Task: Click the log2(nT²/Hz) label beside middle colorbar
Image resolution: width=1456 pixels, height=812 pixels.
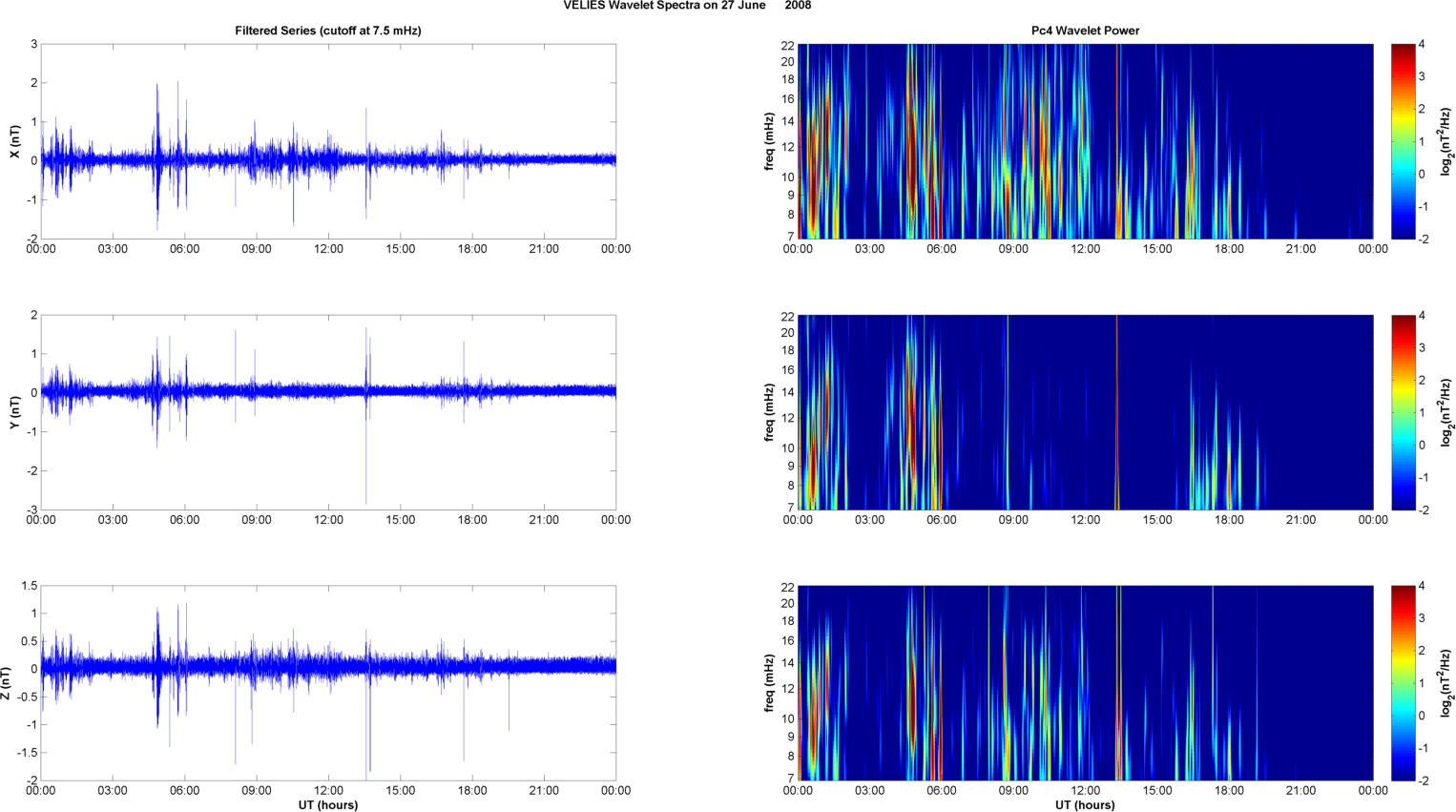Action: tap(1447, 412)
